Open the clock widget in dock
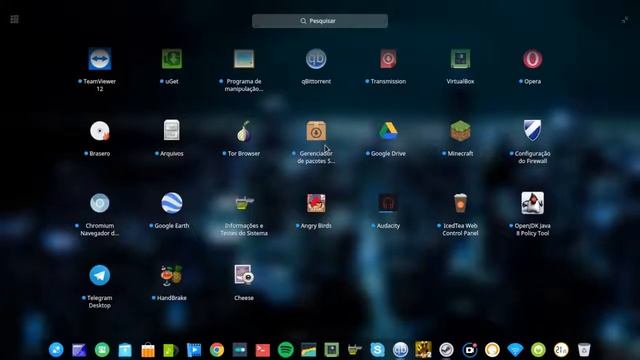Viewport: 640px width, 360px height. [561, 350]
